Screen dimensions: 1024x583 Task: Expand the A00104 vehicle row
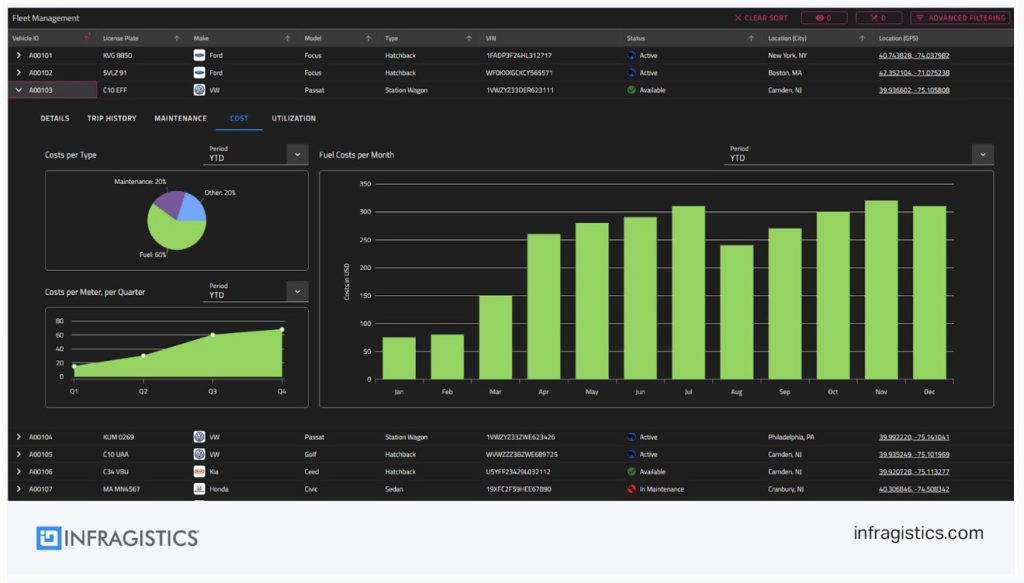point(19,437)
